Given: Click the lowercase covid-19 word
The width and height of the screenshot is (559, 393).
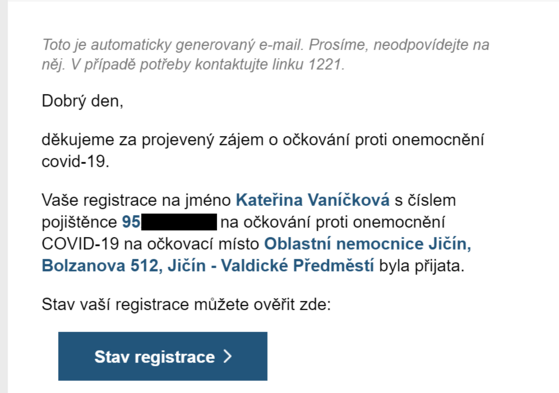Looking at the screenshot, I should click(x=75, y=162).
